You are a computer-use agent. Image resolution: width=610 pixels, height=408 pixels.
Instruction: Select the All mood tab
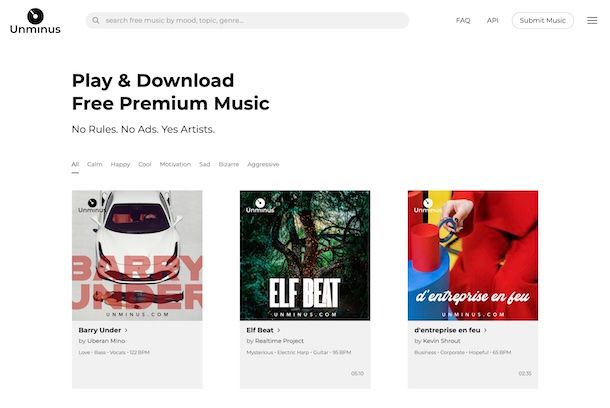pos(75,164)
